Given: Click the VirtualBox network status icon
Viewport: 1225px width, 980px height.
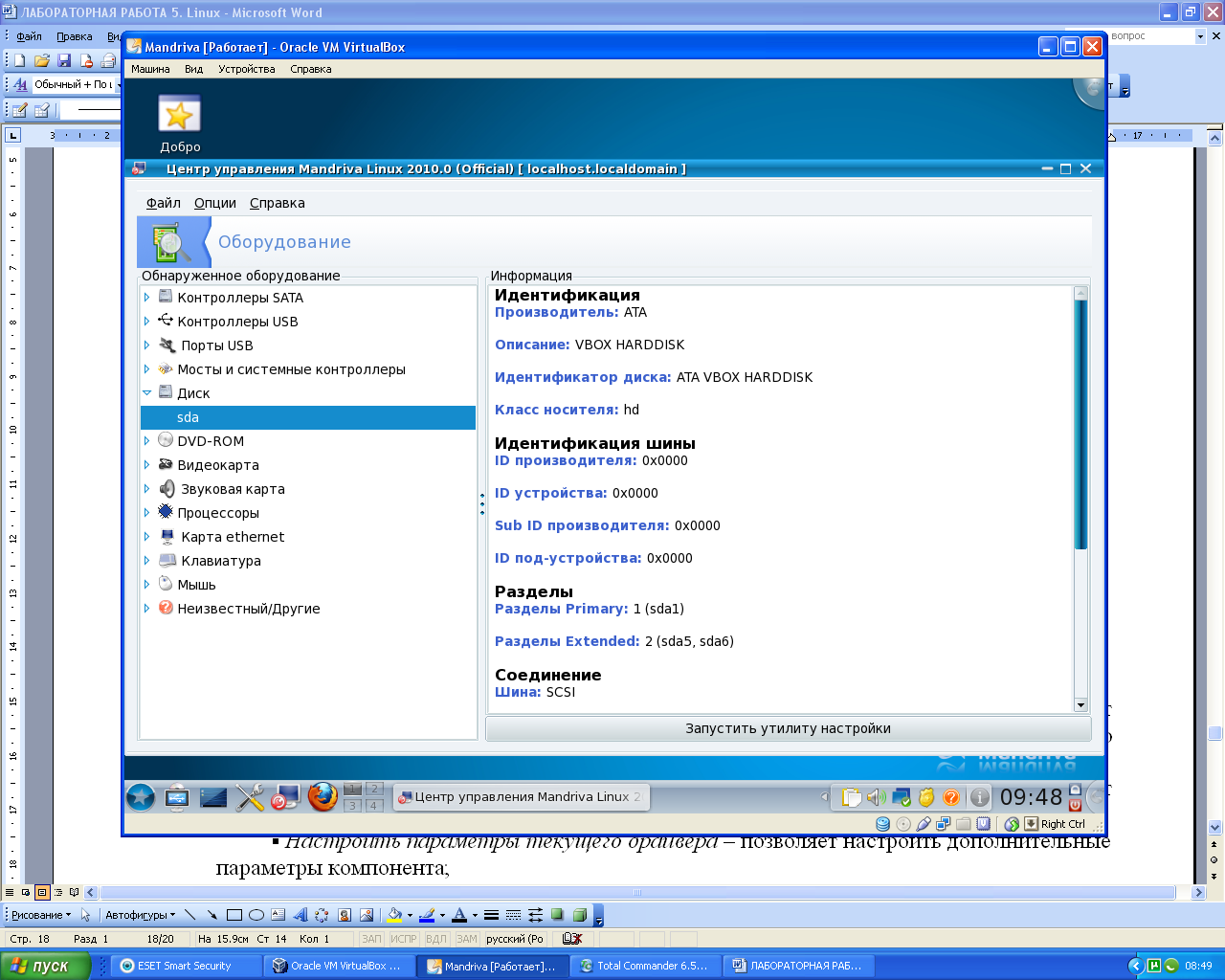Looking at the screenshot, I should (x=944, y=823).
